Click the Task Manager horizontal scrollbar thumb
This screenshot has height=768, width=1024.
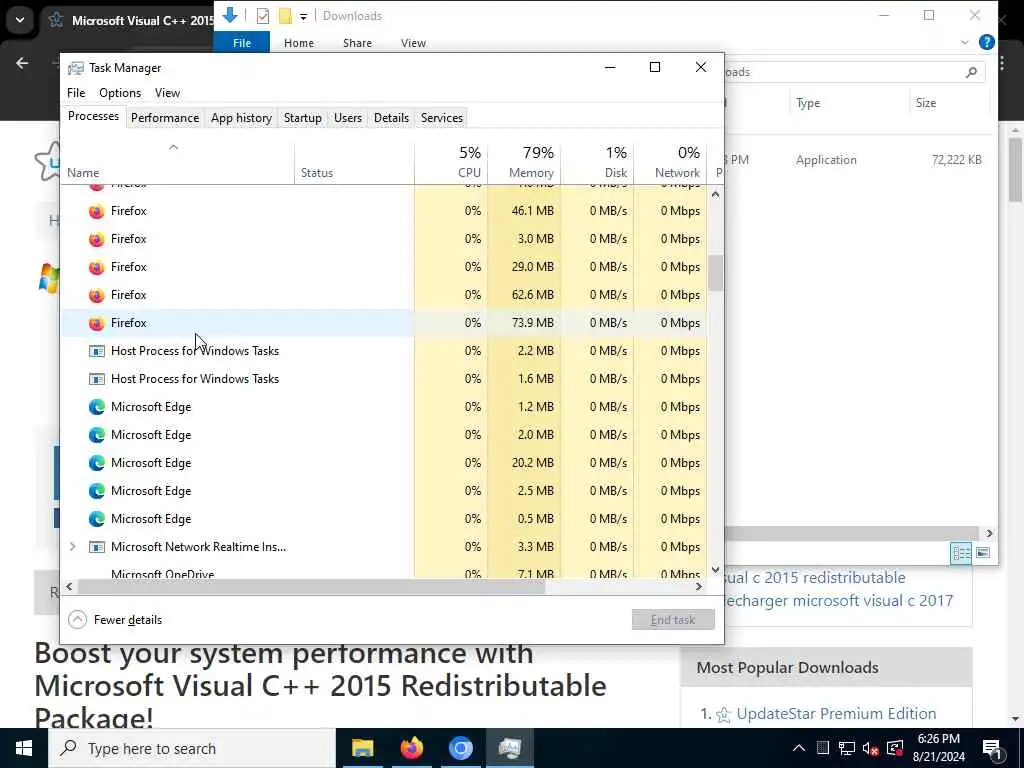311,586
